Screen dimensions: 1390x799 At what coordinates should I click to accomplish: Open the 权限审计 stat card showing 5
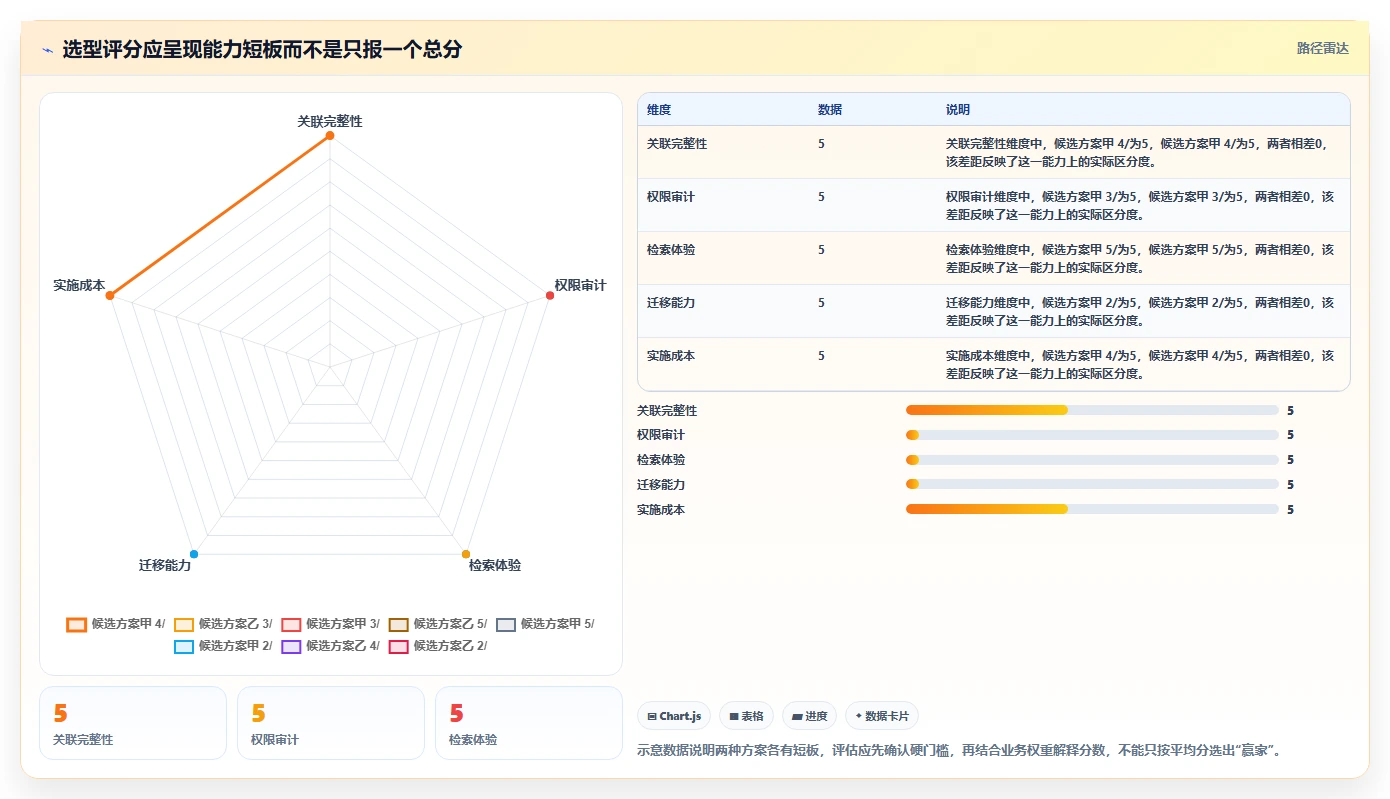coord(331,723)
